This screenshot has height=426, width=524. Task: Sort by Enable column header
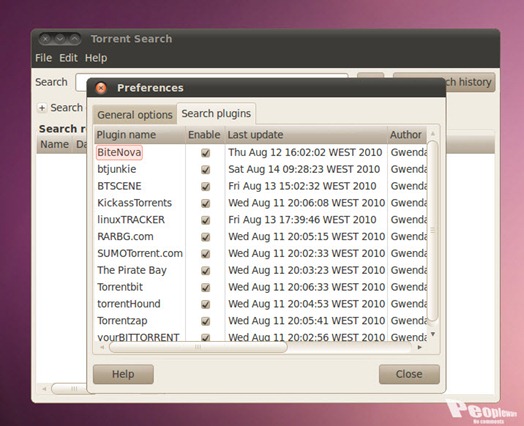click(x=204, y=135)
